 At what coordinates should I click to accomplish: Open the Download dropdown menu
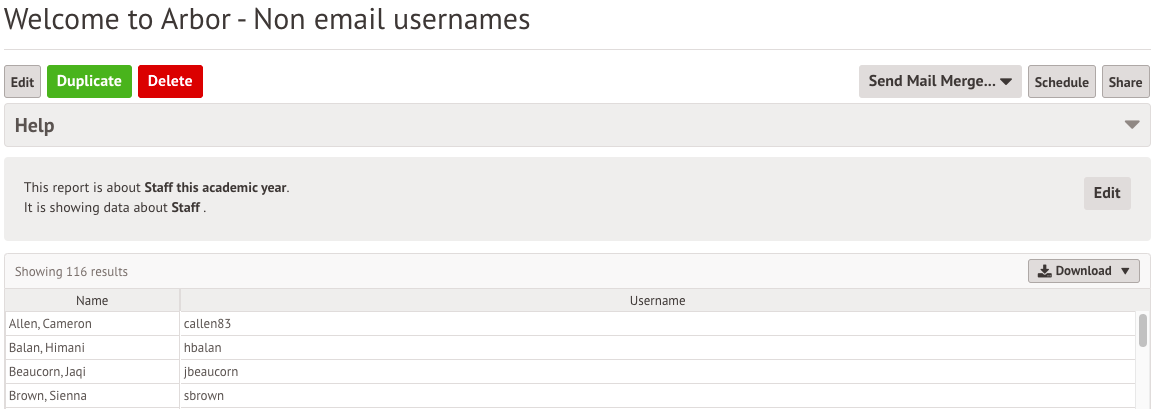[1084, 271]
